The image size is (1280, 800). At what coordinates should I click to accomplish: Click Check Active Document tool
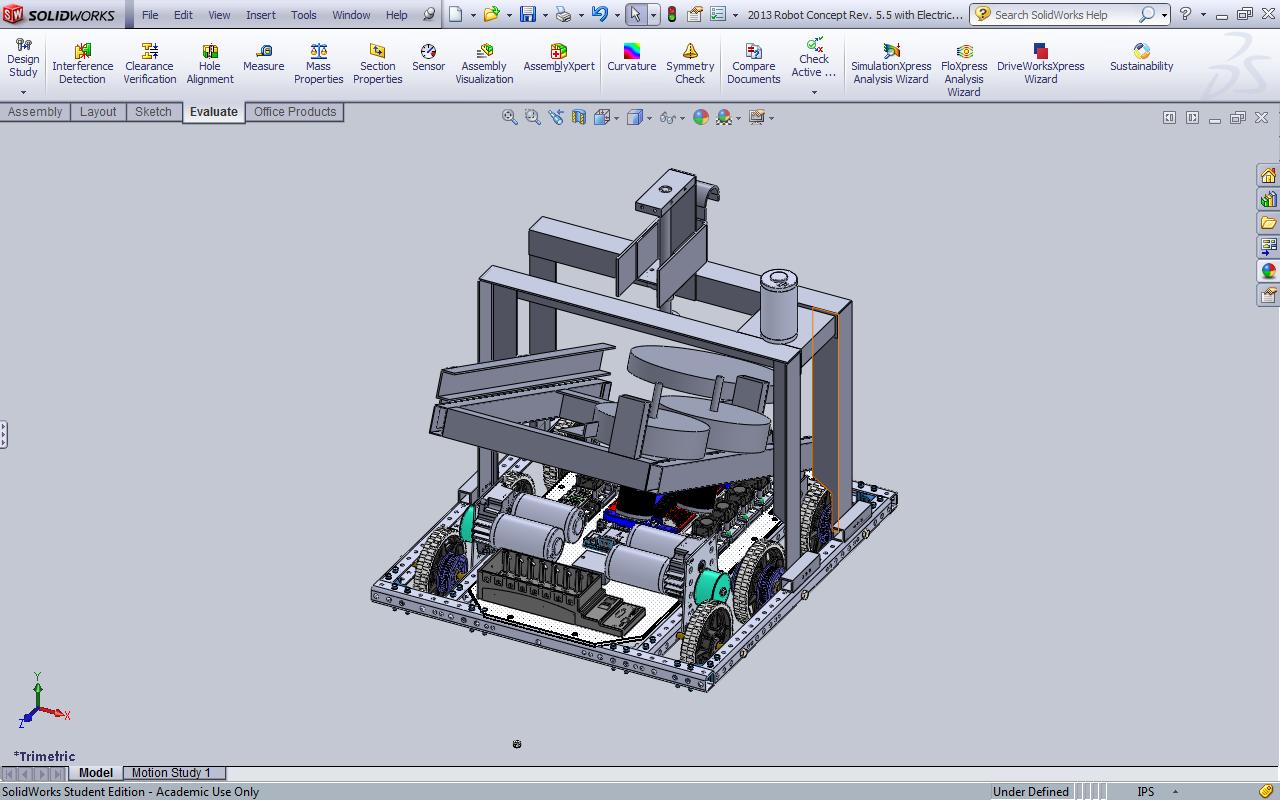pos(814,58)
